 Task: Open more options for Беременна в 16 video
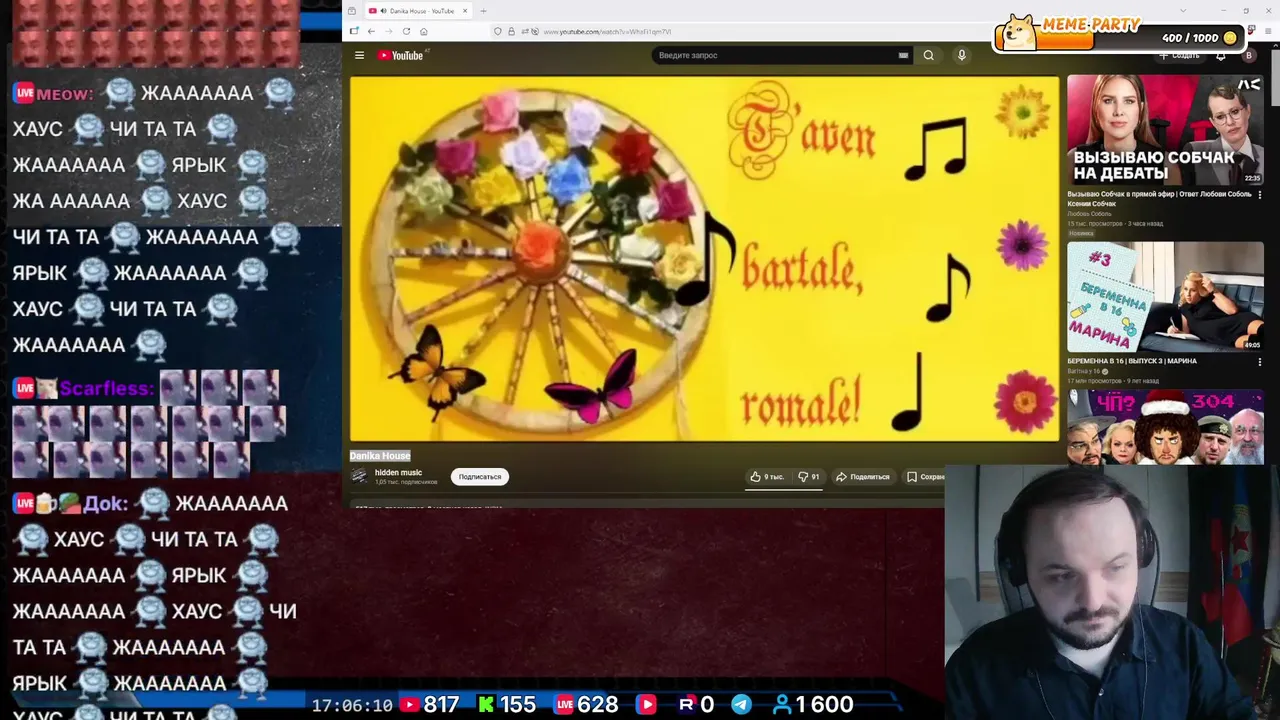(x=1259, y=361)
